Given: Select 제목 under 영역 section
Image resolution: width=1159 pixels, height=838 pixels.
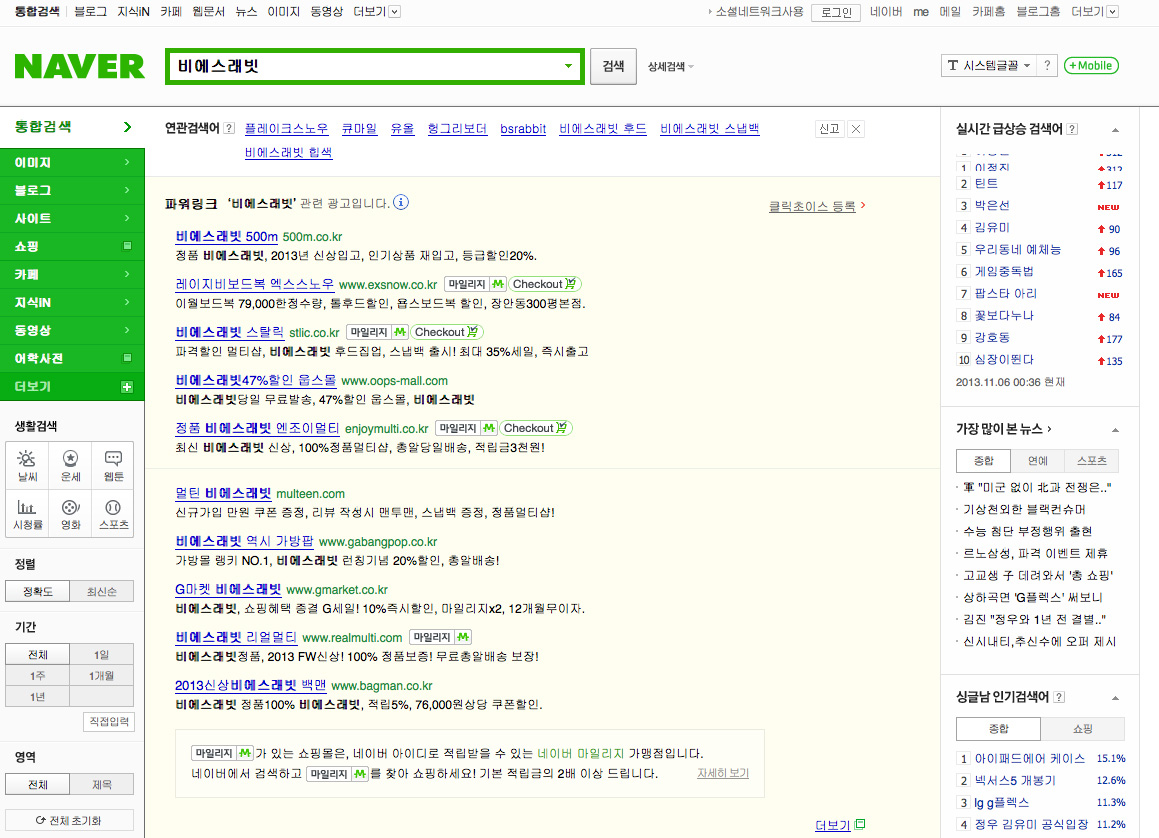Looking at the screenshot, I should click(x=102, y=784).
